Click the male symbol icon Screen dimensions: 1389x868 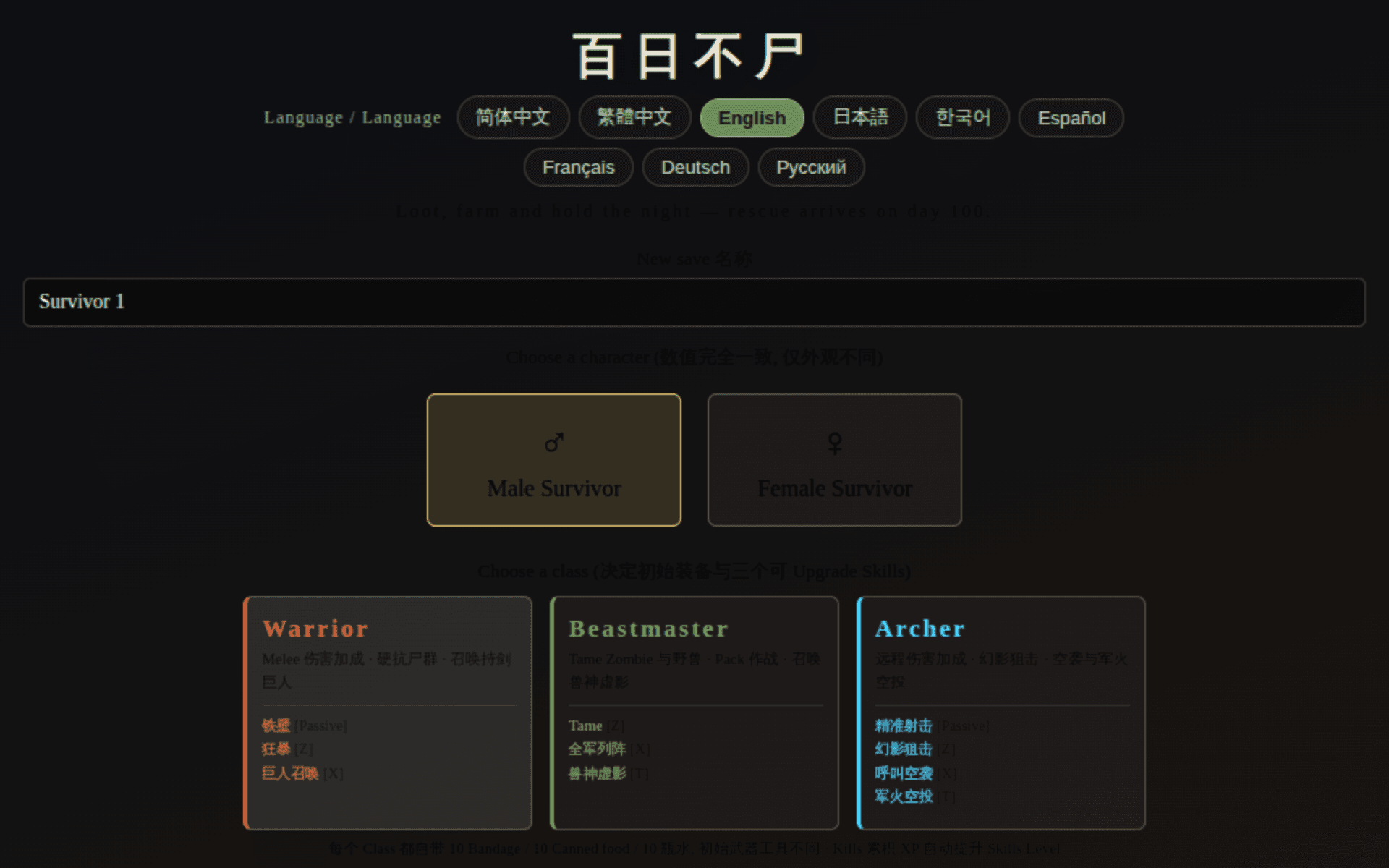(x=554, y=442)
